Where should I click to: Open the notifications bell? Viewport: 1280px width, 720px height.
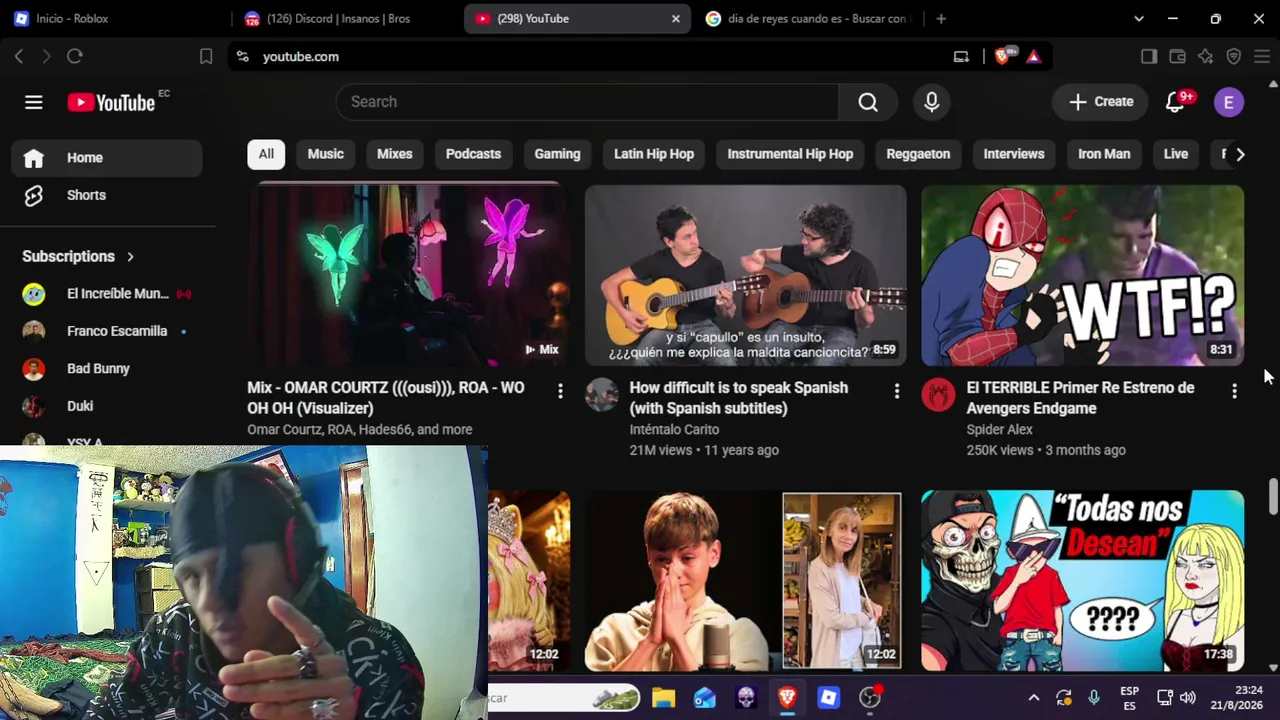click(x=1176, y=102)
